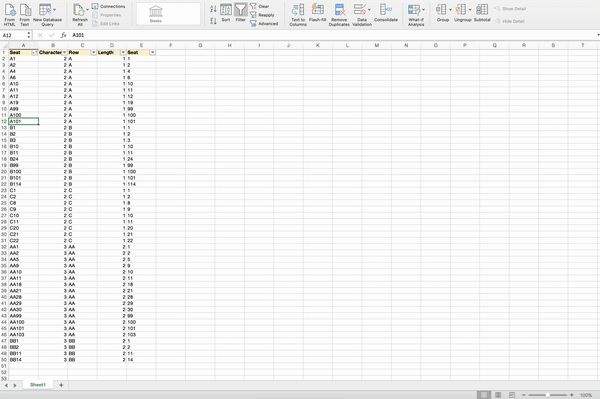
Task: Select Stocks data type
Action: [155, 14]
